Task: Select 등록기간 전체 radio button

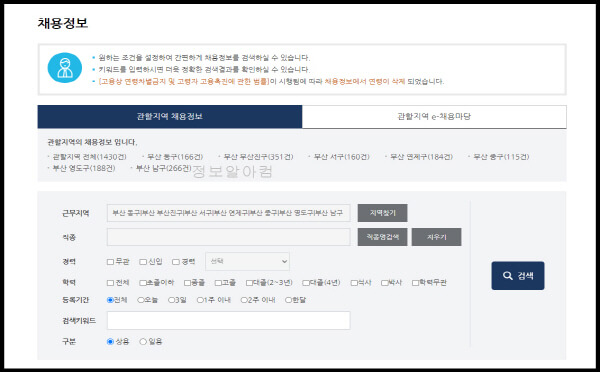Action: pos(110,300)
